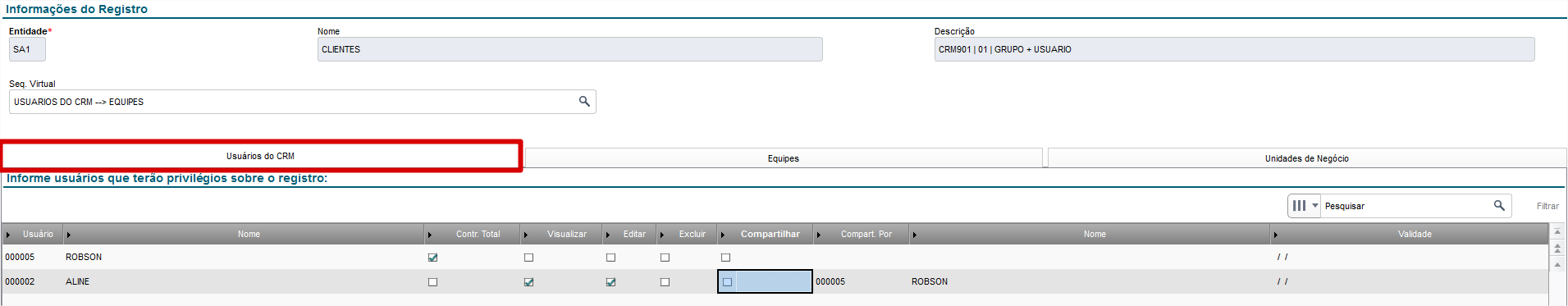Check Editar for ROBSON
The height and width of the screenshot is (306, 1568).
(610, 258)
